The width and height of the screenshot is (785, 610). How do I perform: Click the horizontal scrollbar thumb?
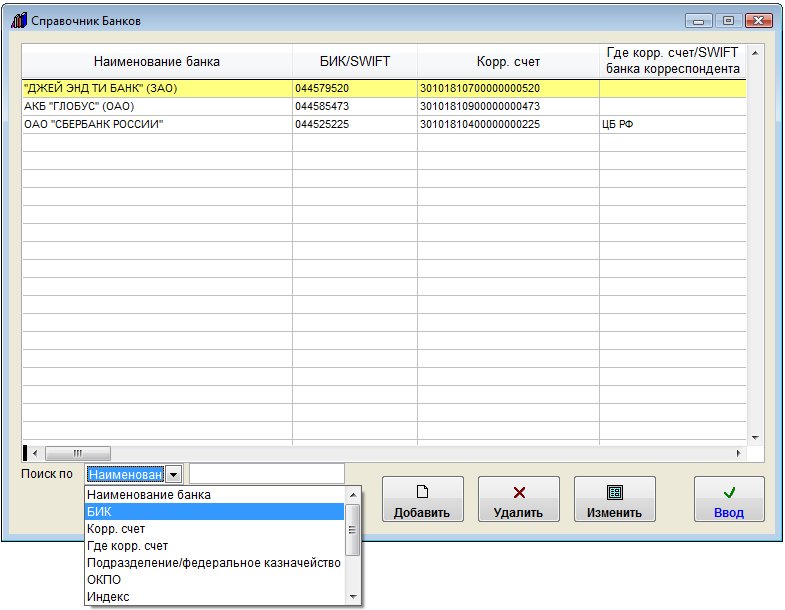pyautogui.click(x=78, y=453)
